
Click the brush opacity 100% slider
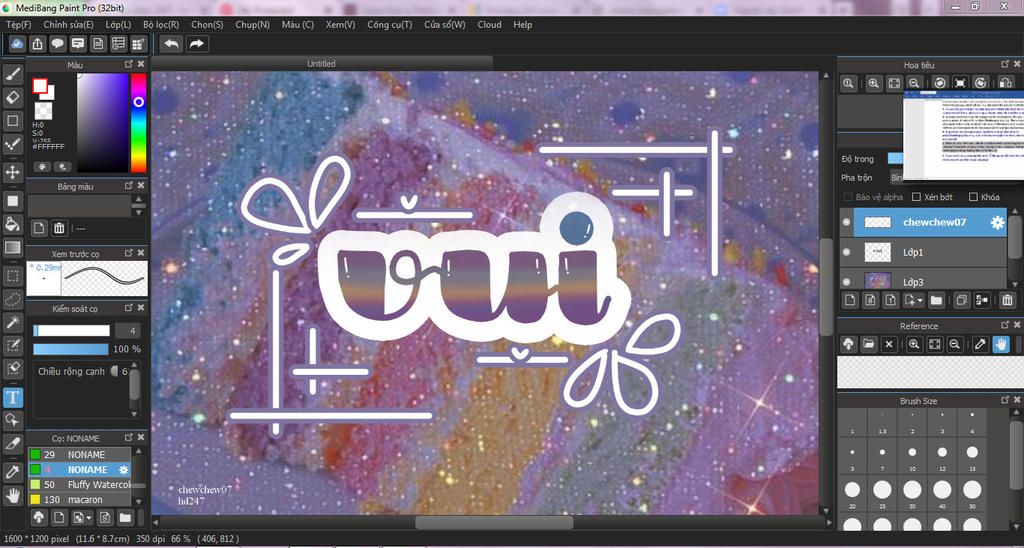click(x=71, y=349)
